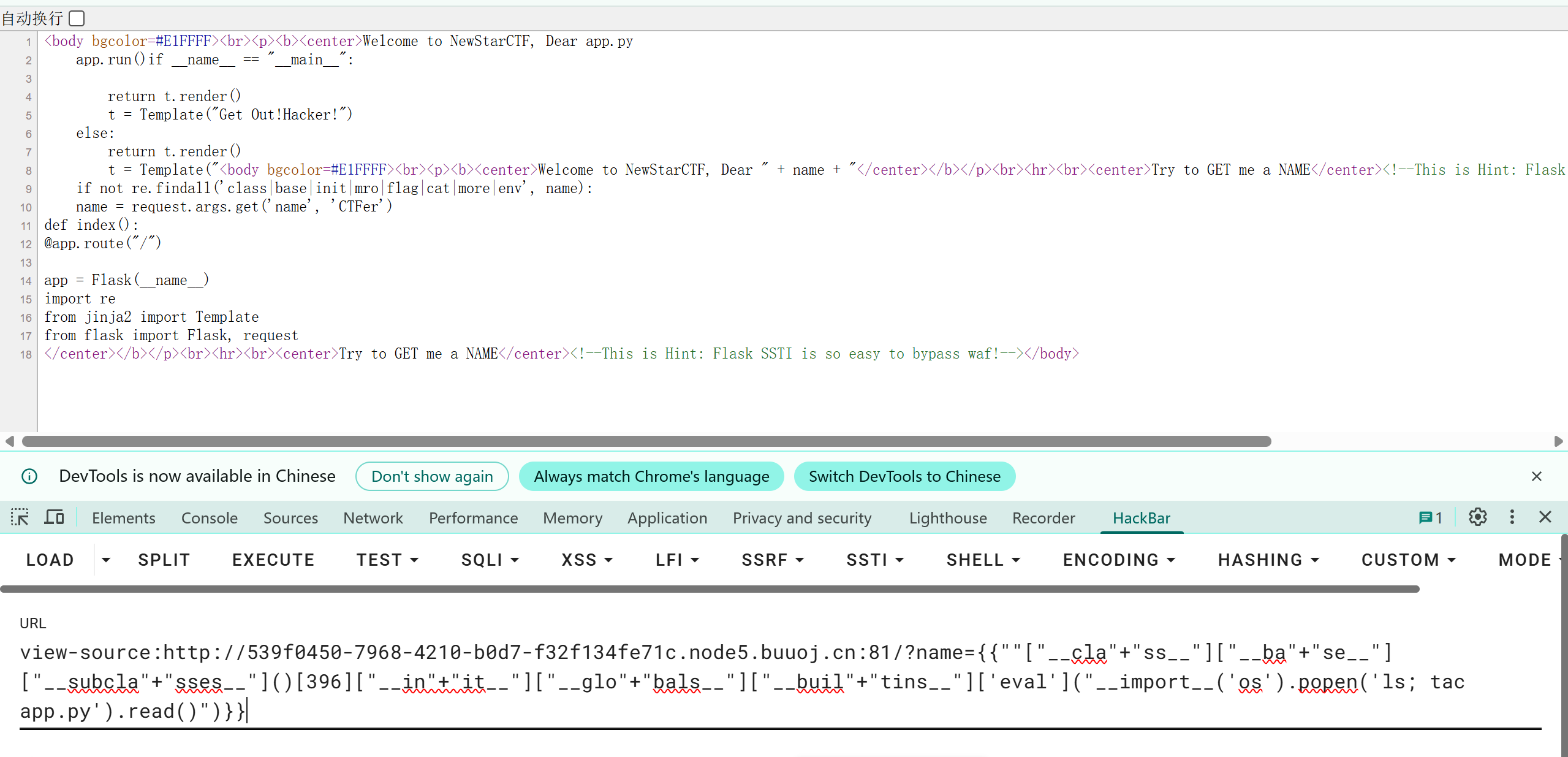Dismiss the language notification bar
This screenshot has width=1568, height=757.
coord(1536,476)
